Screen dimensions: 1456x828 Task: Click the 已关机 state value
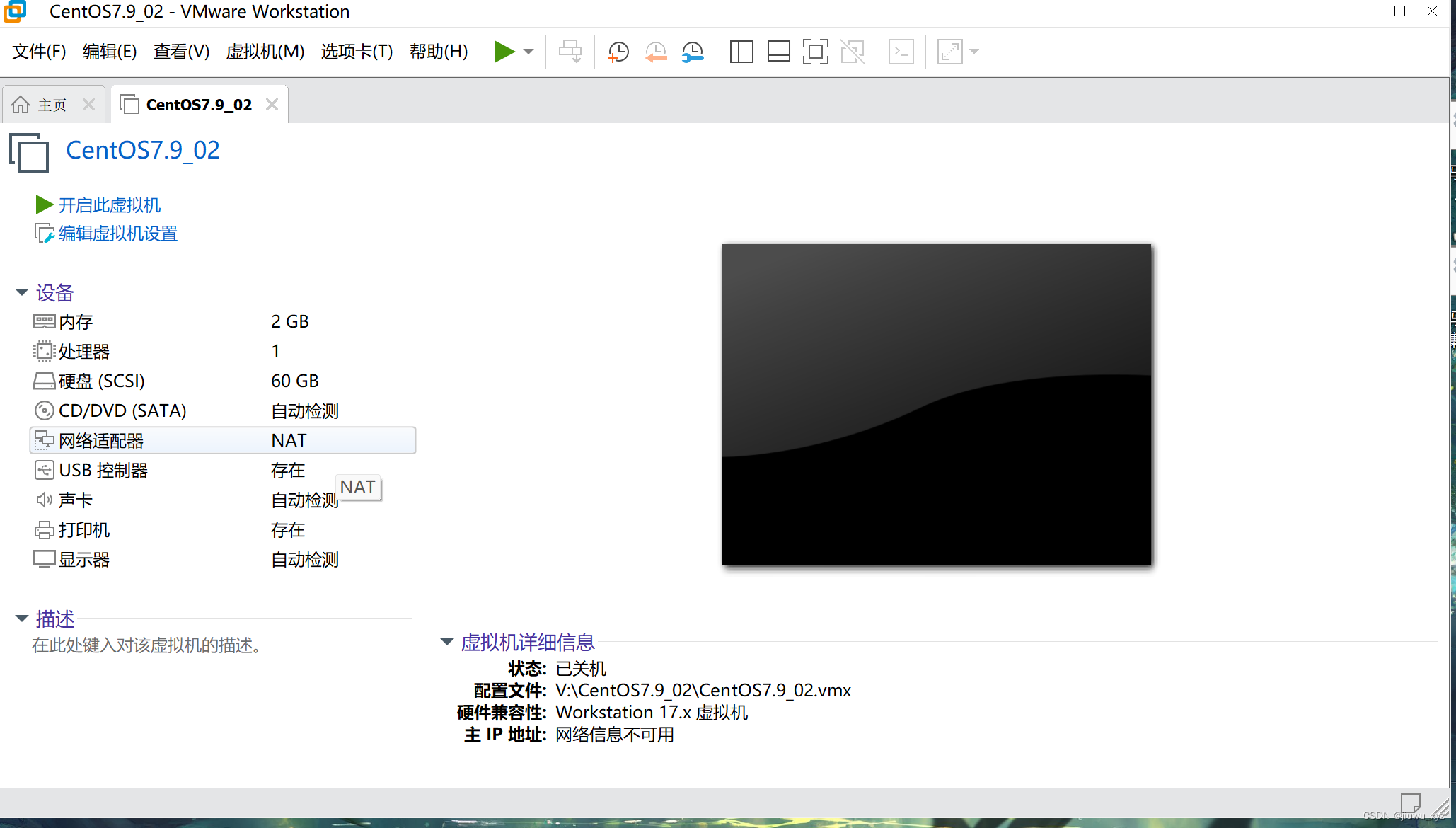581,668
